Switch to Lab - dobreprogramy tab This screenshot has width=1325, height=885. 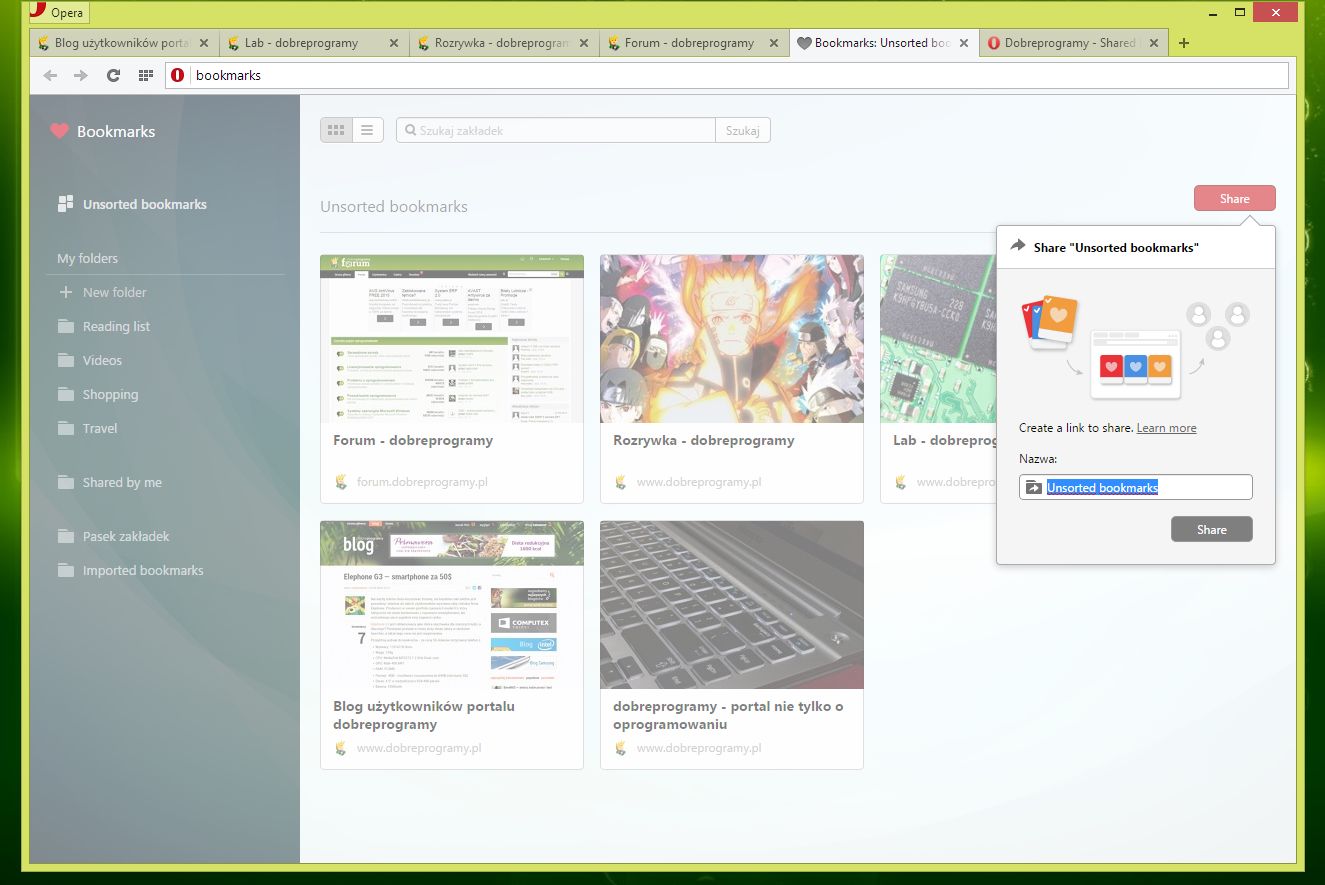pyautogui.click(x=315, y=43)
